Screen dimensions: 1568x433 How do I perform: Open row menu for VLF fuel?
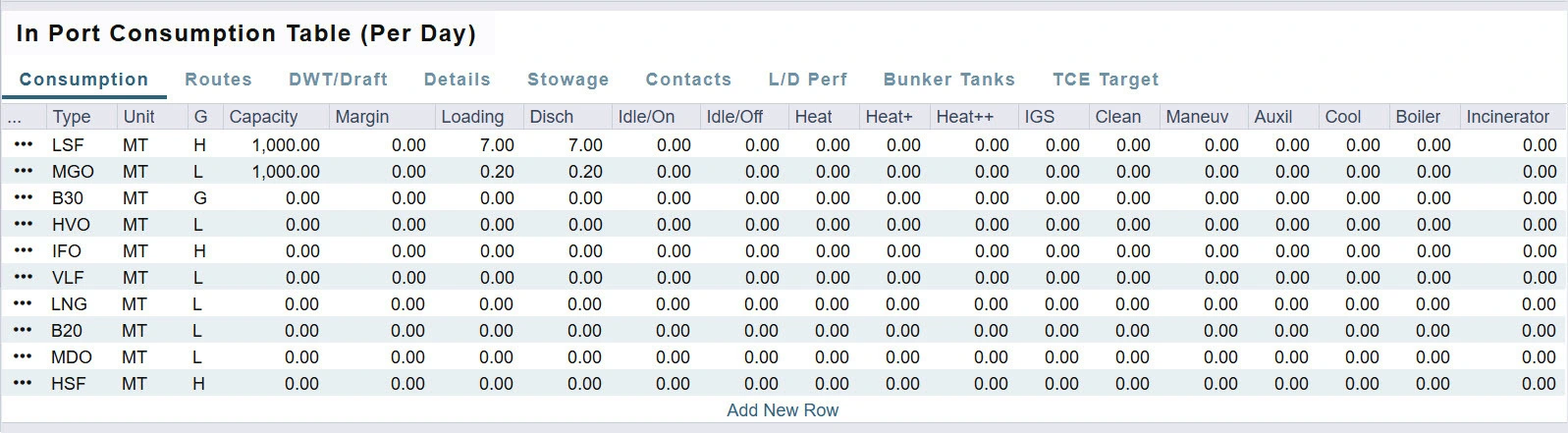tap(24, 278)
